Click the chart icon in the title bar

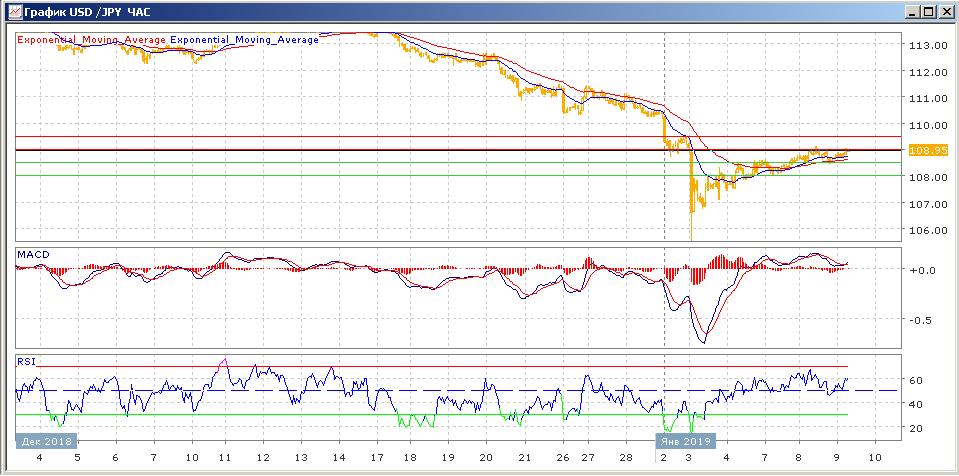(11, 12)
